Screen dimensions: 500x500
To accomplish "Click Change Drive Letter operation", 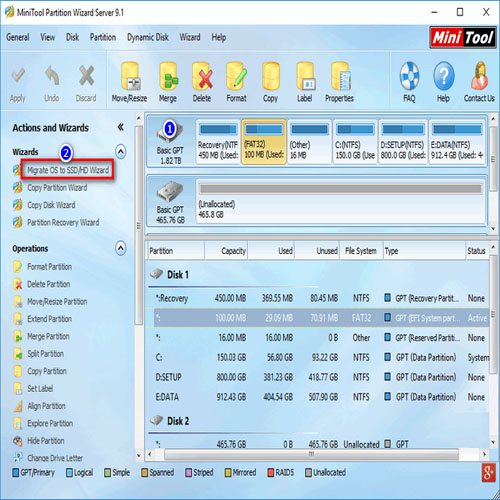I will click(55, 458).
